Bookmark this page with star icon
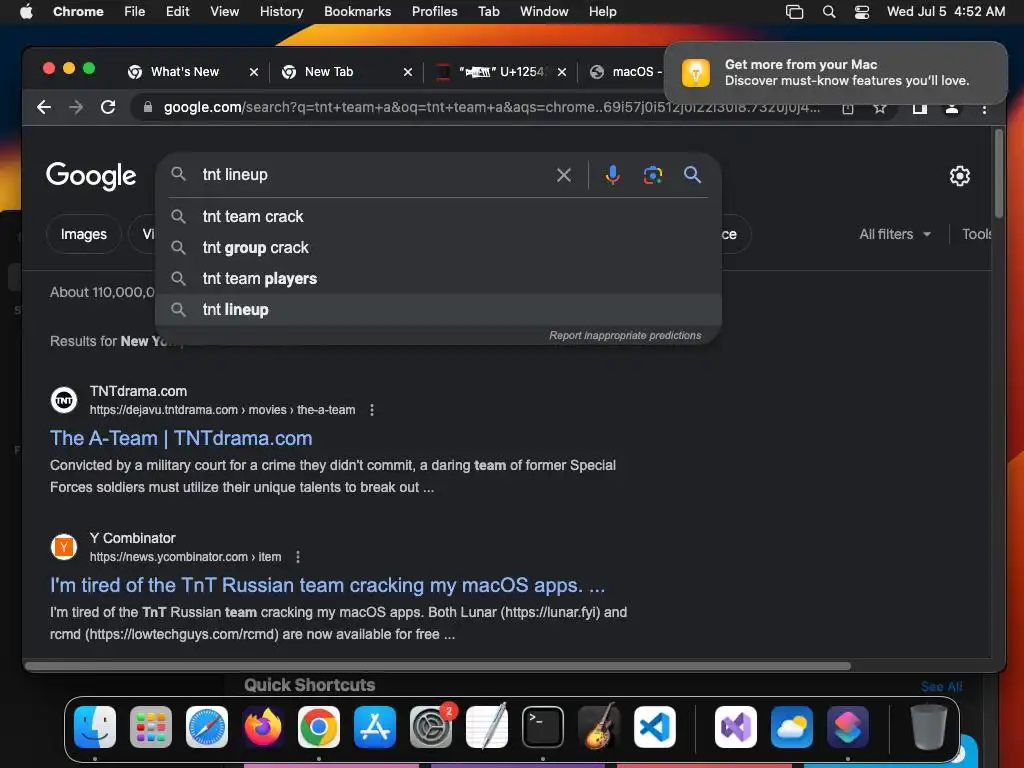1024x768 pixels. [880, 108]
